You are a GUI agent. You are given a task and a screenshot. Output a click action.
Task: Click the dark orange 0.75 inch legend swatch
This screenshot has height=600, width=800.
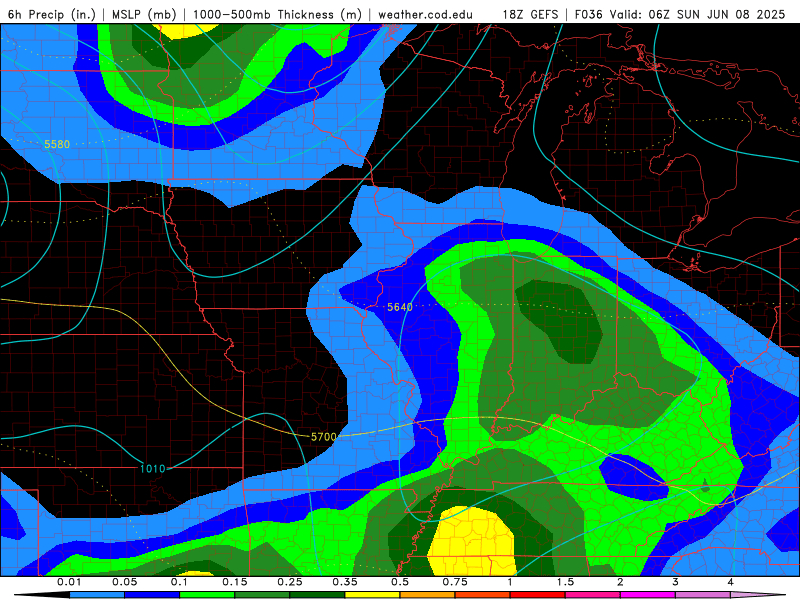(x=483, y=595)
